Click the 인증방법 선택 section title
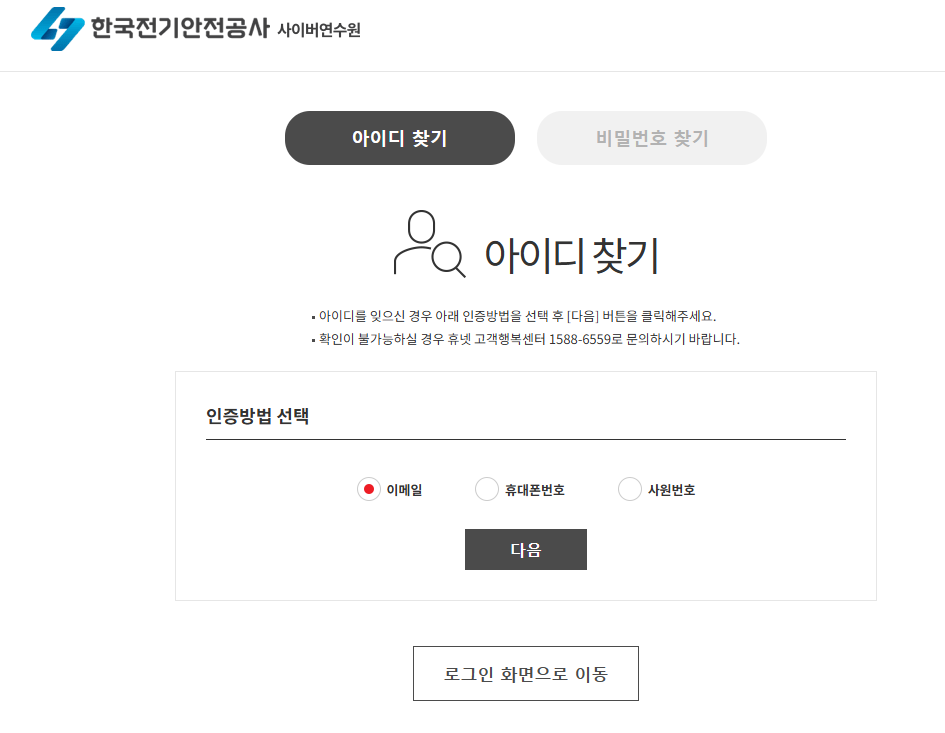Viewport: 945px width, 733px height. point(257,416)
